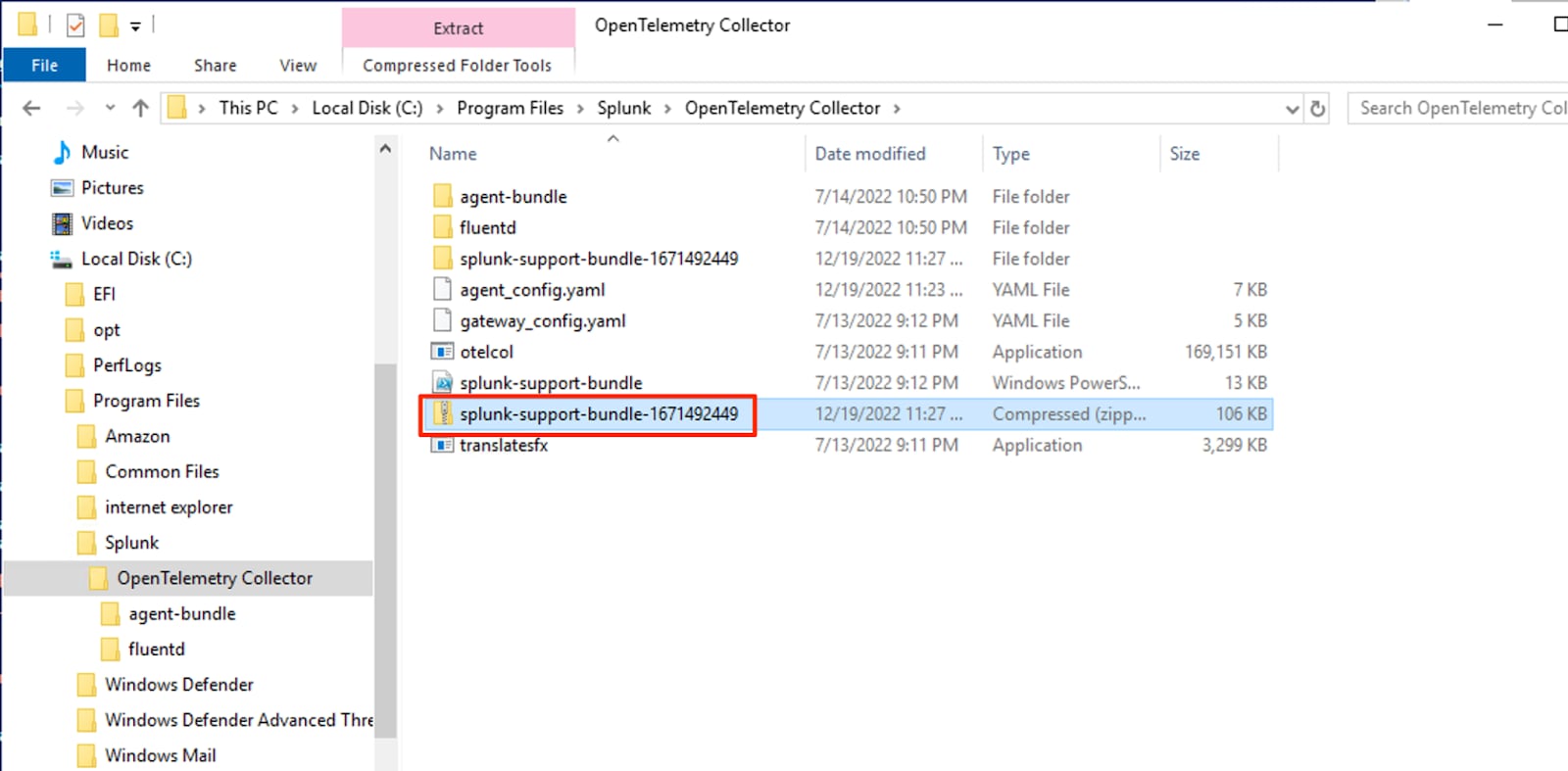This screenshot has height=771, width=1568.
Task: Expand the address bar history dropdown
Action: [1293, 109]
